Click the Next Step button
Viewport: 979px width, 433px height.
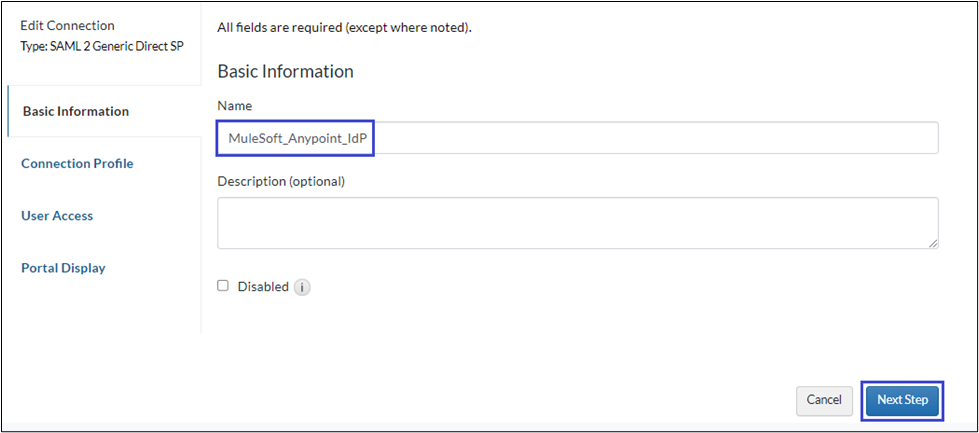pyautogui.click(x=902, y=400)
